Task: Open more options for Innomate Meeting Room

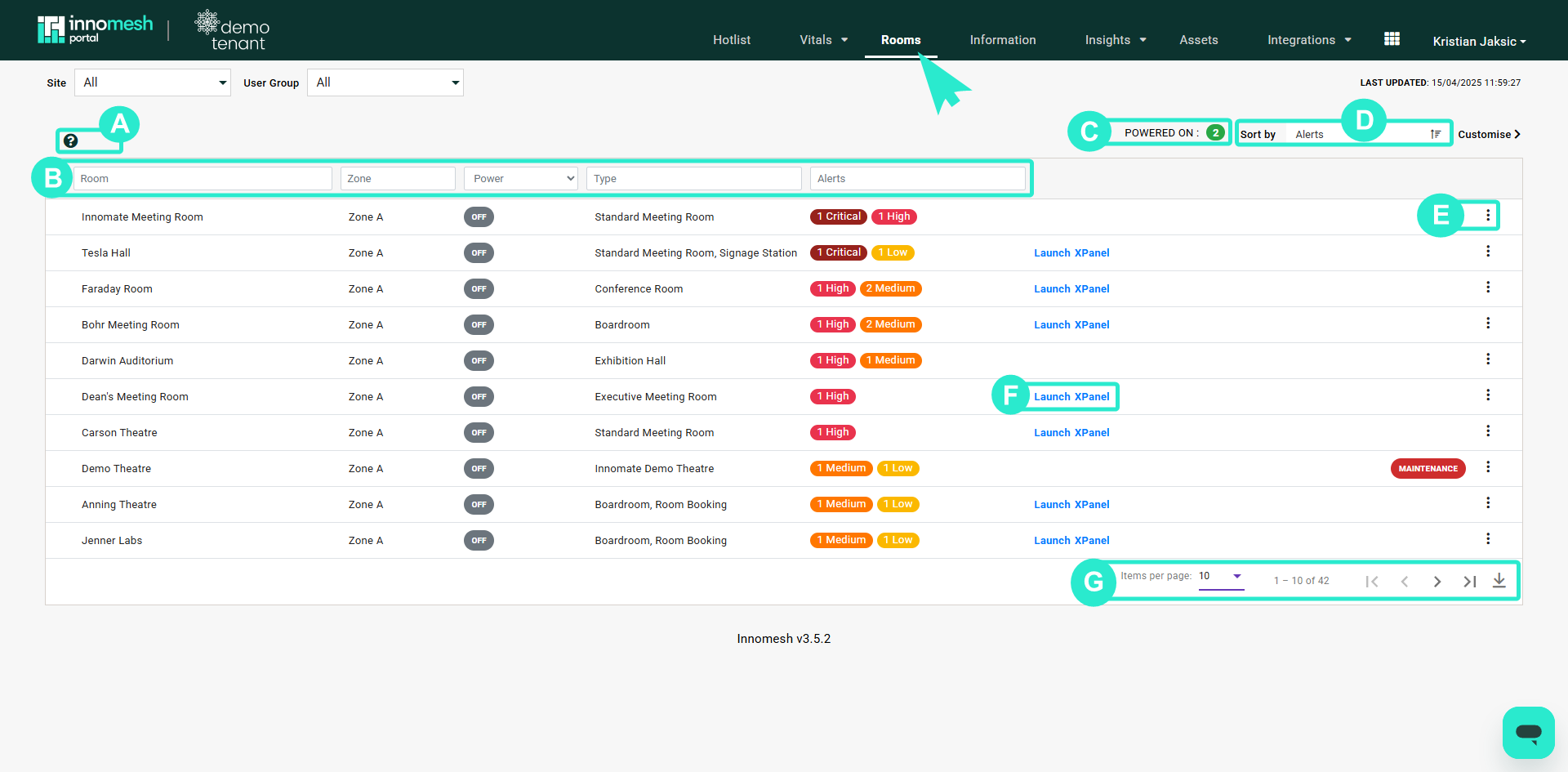Action: coord(1488,216)
